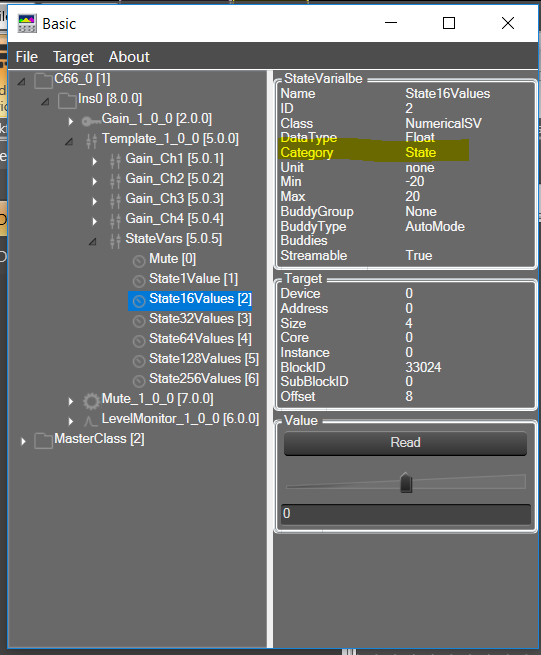Viewport: 541px width, 655px height.
Task: Collapse the Template_1_0_0 [5.0.0] node
Action: pyautogui.click(x=69, y=142)
